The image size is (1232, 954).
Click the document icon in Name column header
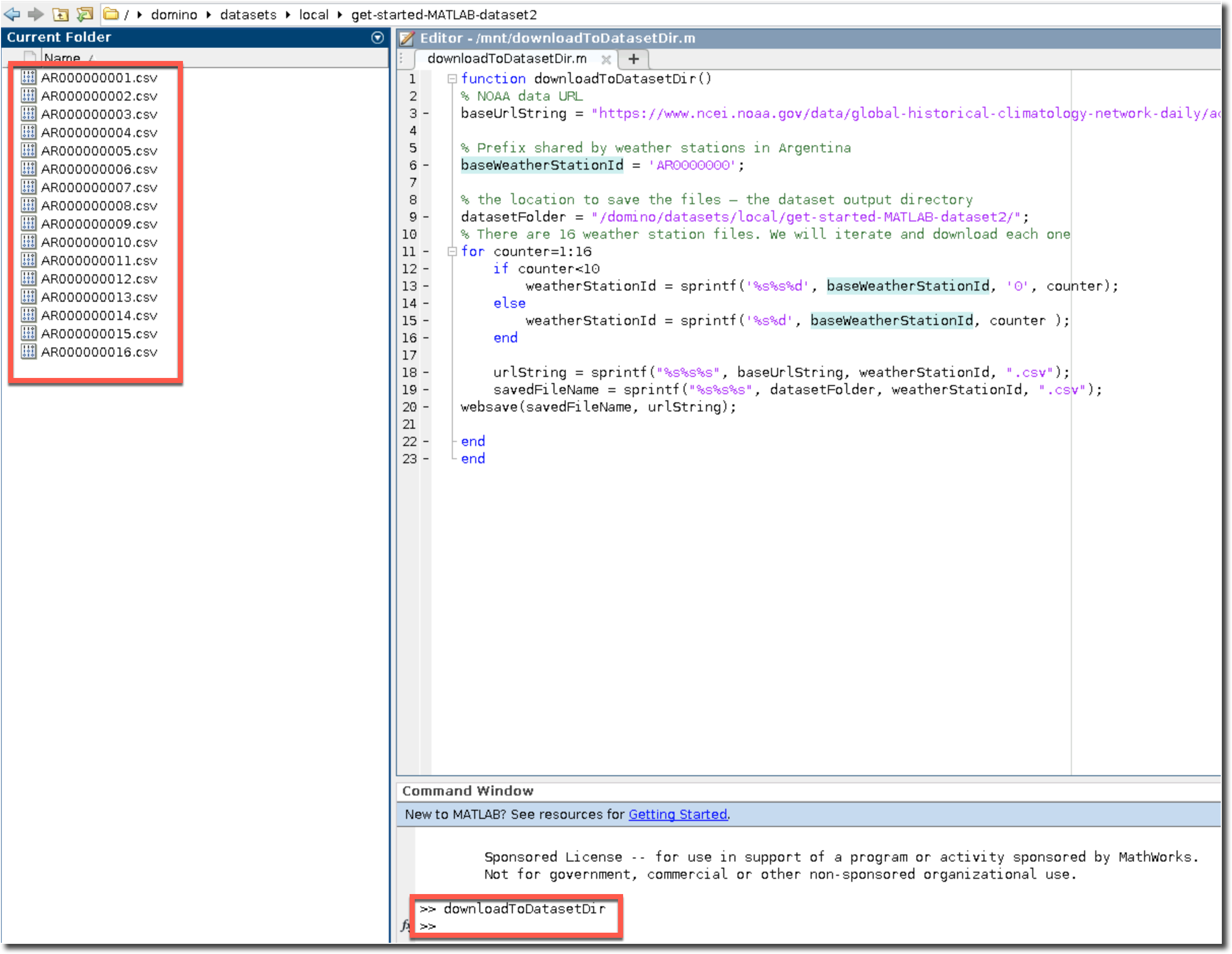click(x=29, y=56)
